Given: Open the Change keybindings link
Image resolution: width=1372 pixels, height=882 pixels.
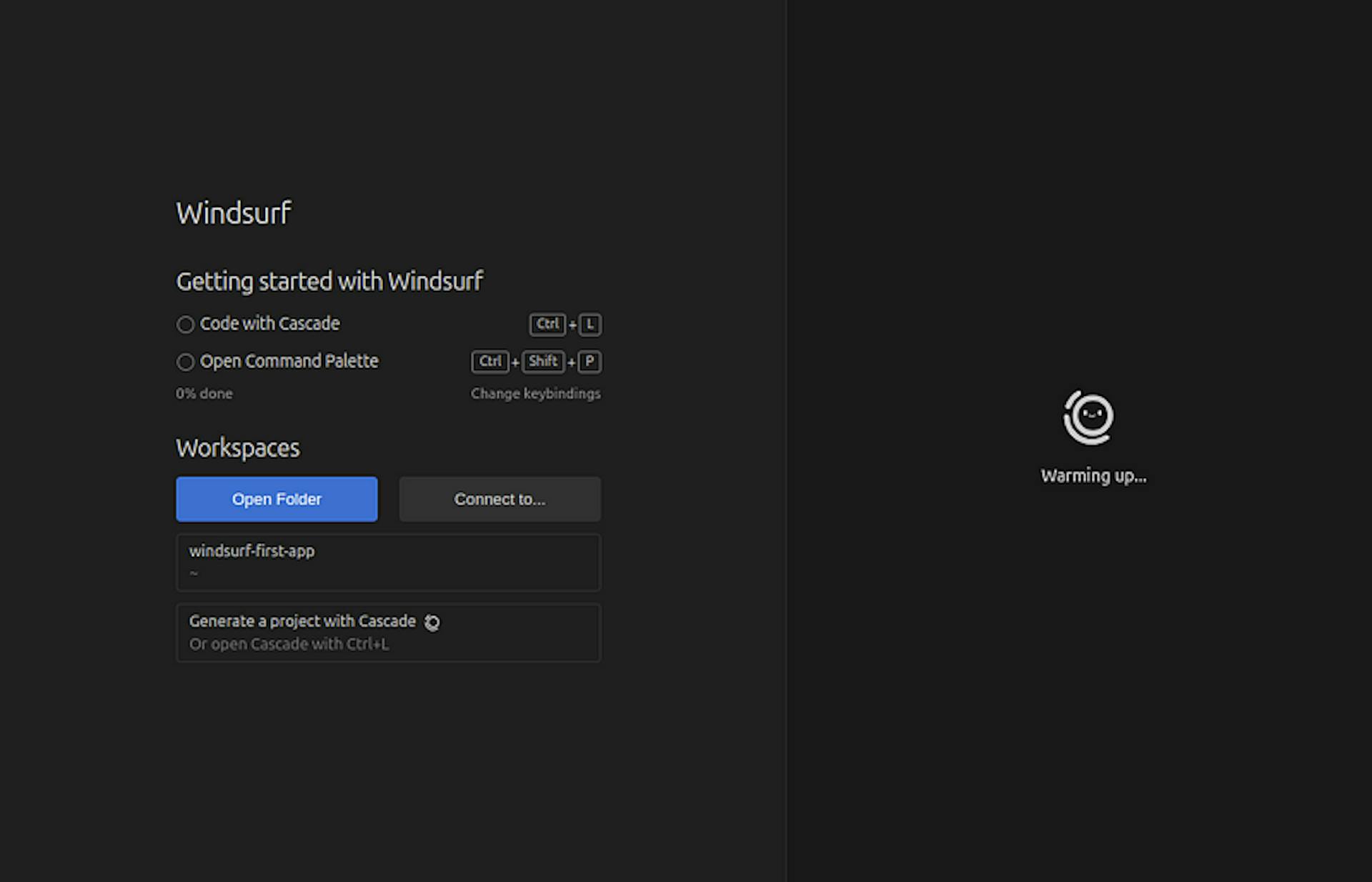Looking at the screenshot, I should [x=535, y=394].
